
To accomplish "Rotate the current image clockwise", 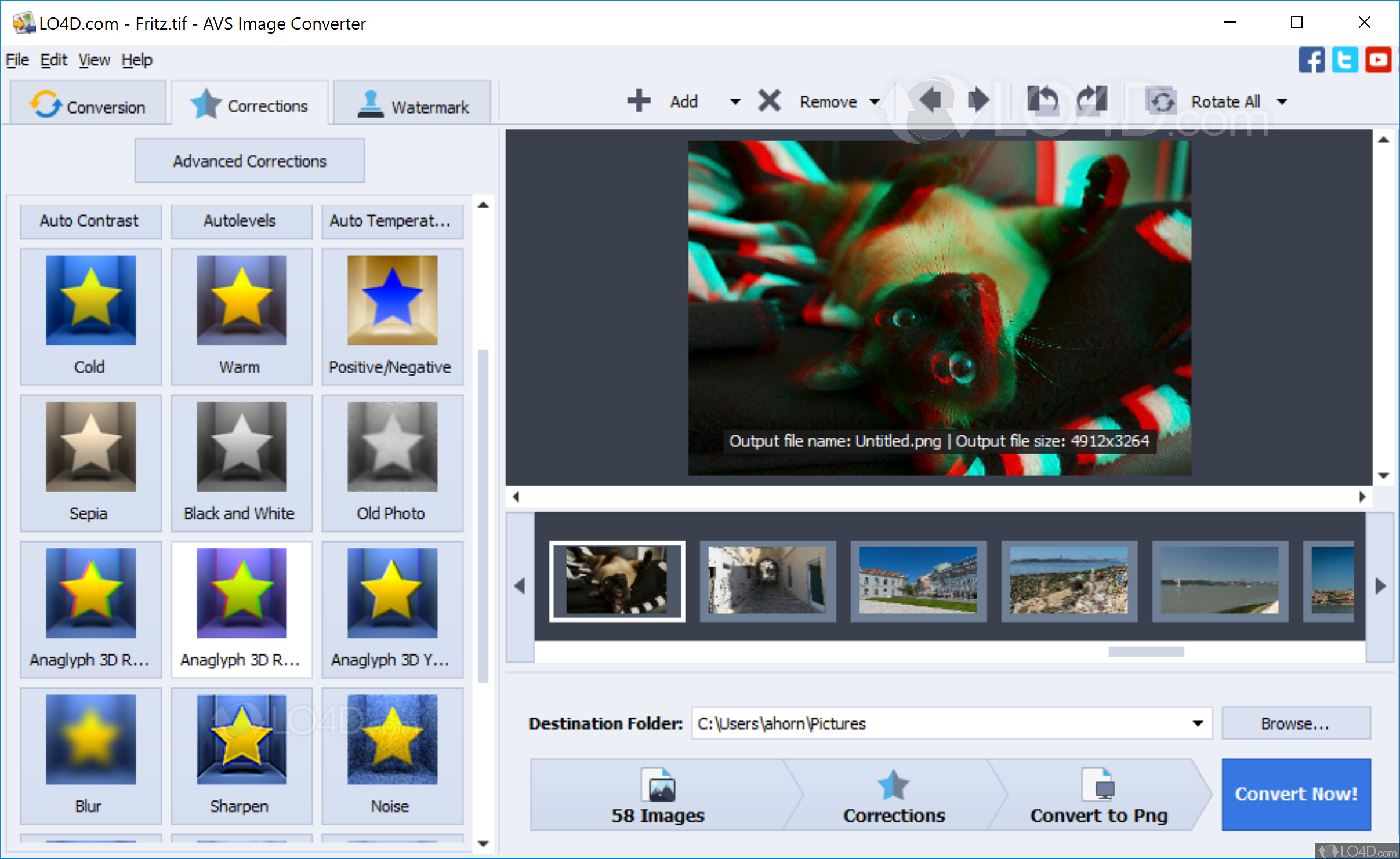I will 1091,100.
